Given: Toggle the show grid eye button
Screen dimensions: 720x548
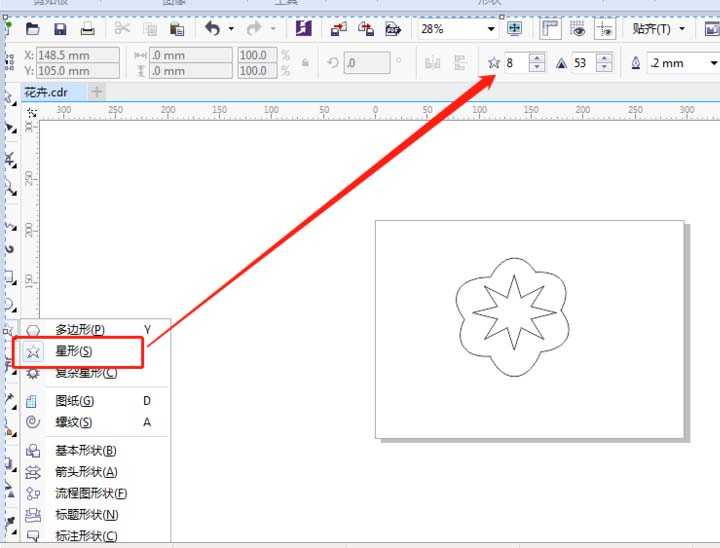Looking at the screenshot, I should (577, 29).
